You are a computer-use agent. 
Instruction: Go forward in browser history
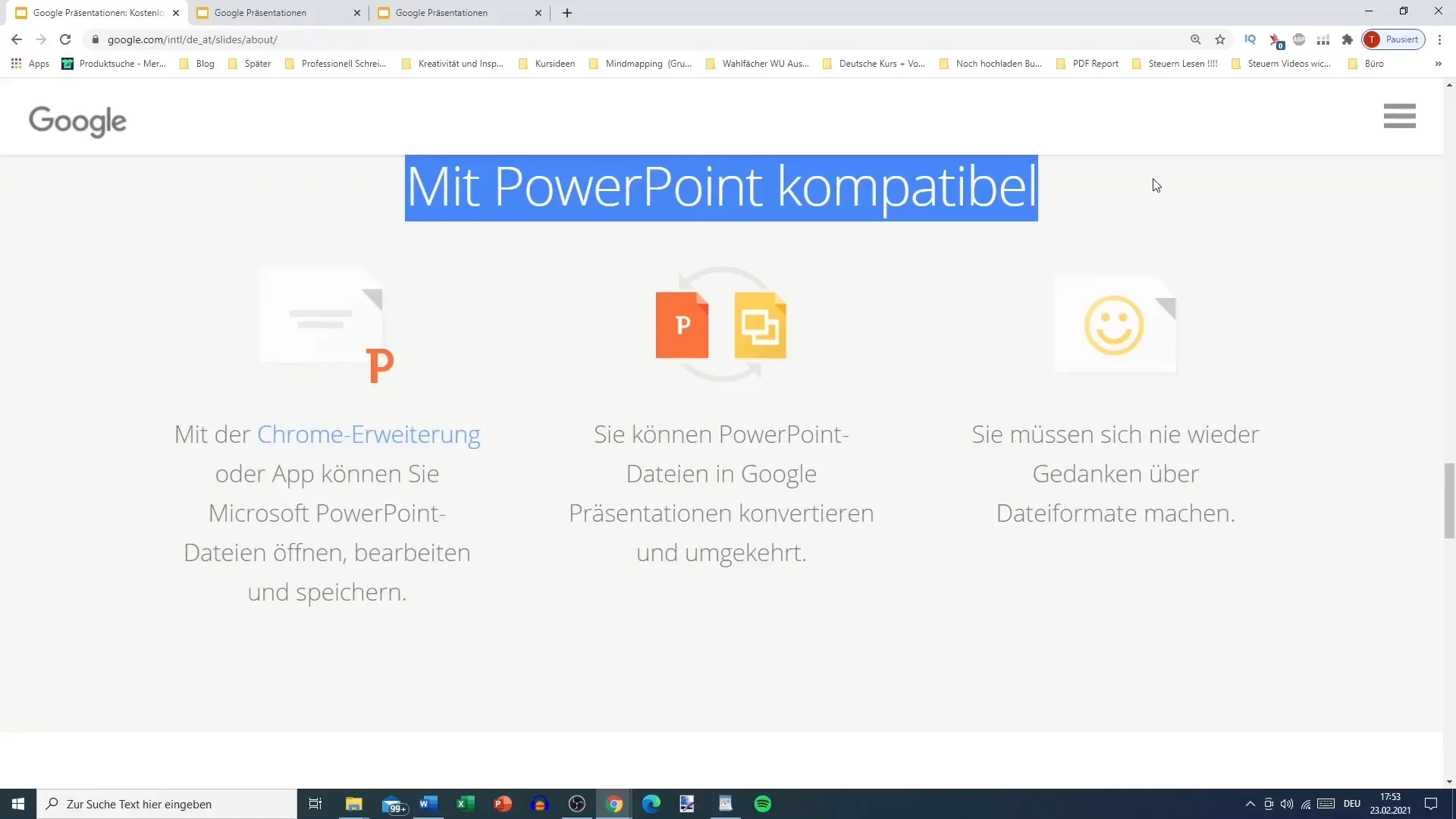pyautogui.click(x=41, y=39)
